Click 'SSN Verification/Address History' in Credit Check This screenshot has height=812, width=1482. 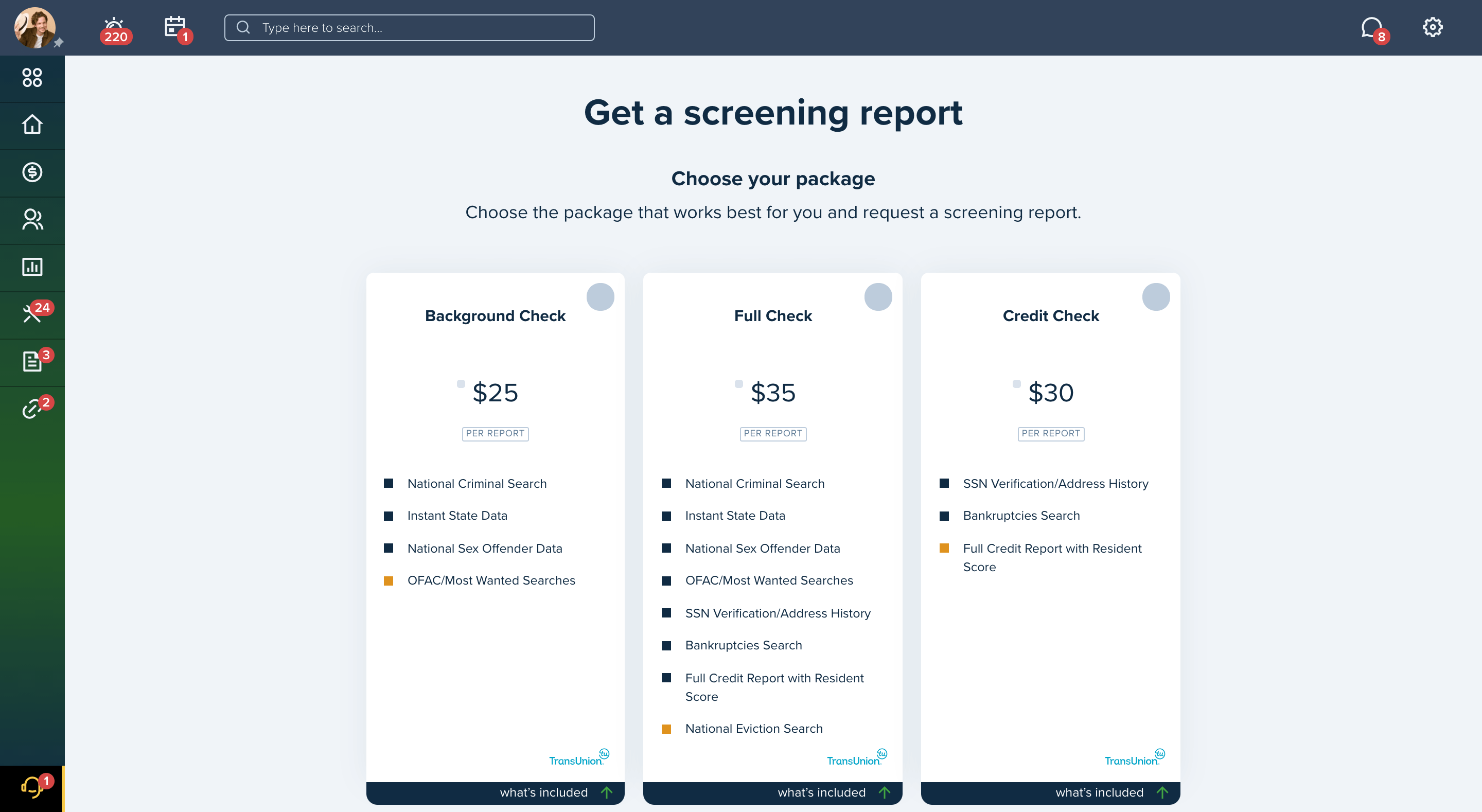pyautogui.click(x=1056, y=483)
